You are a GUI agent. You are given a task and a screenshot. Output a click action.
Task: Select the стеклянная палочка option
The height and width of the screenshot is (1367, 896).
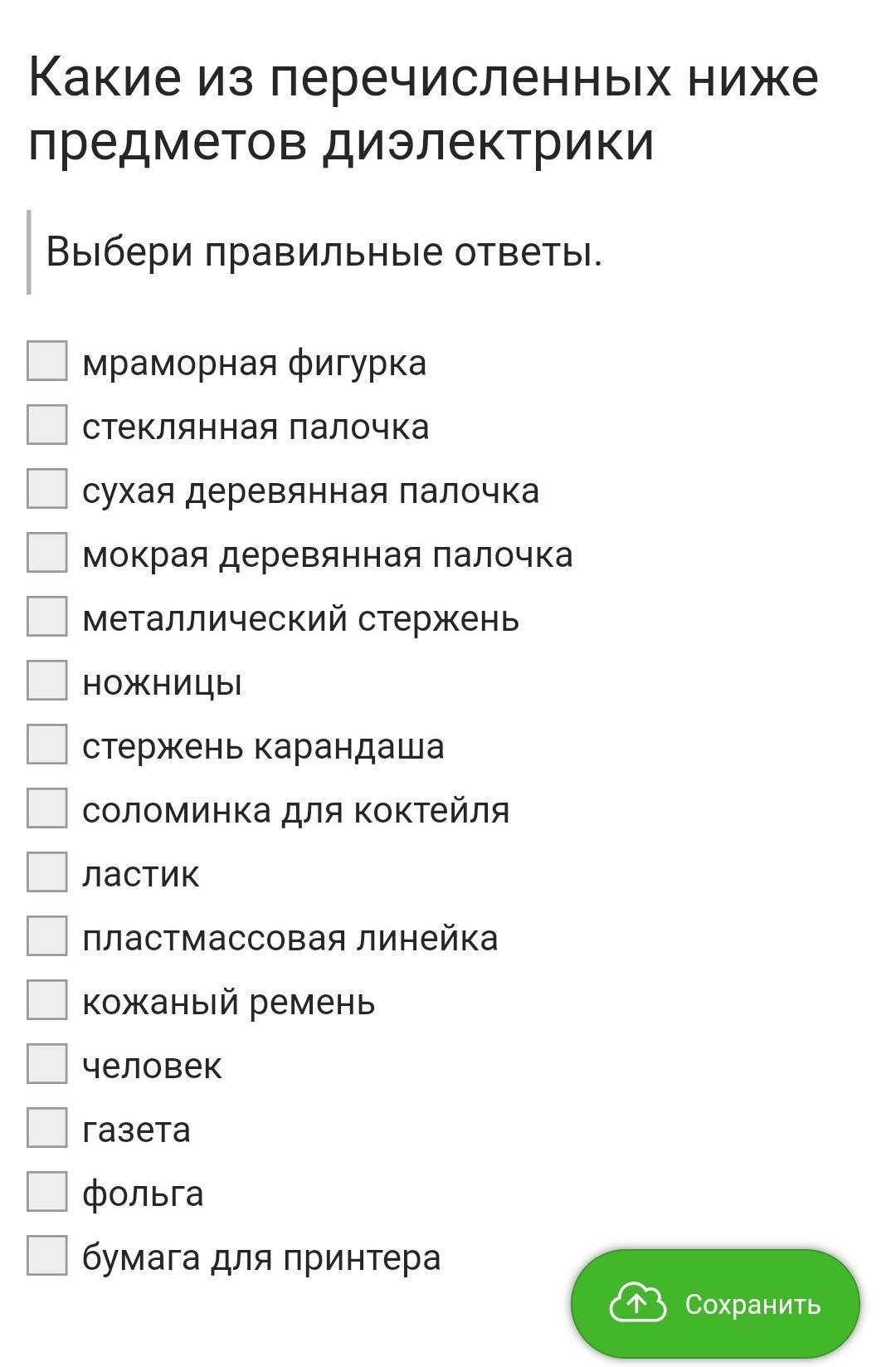(46, 424)
